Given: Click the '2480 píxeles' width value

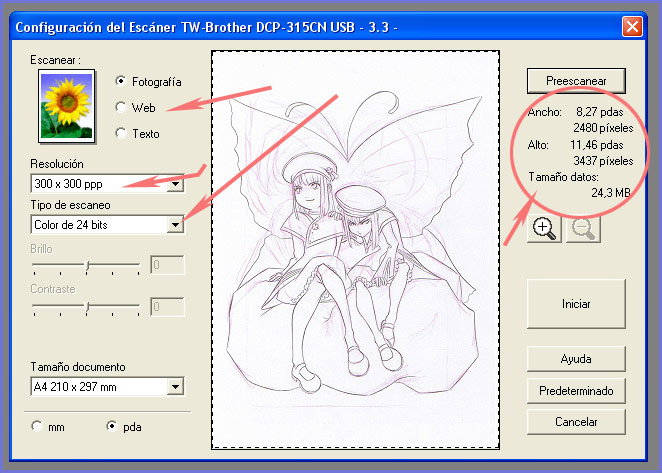Looking at the screenshot, I should [603, 128].
